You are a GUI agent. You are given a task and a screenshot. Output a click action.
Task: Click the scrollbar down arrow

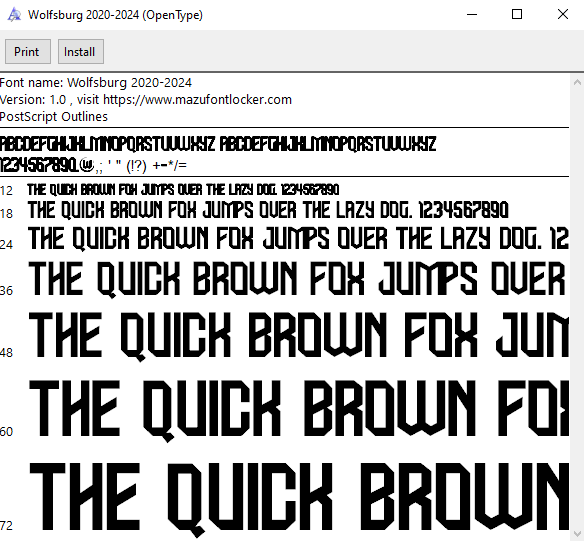pos(577,533)
